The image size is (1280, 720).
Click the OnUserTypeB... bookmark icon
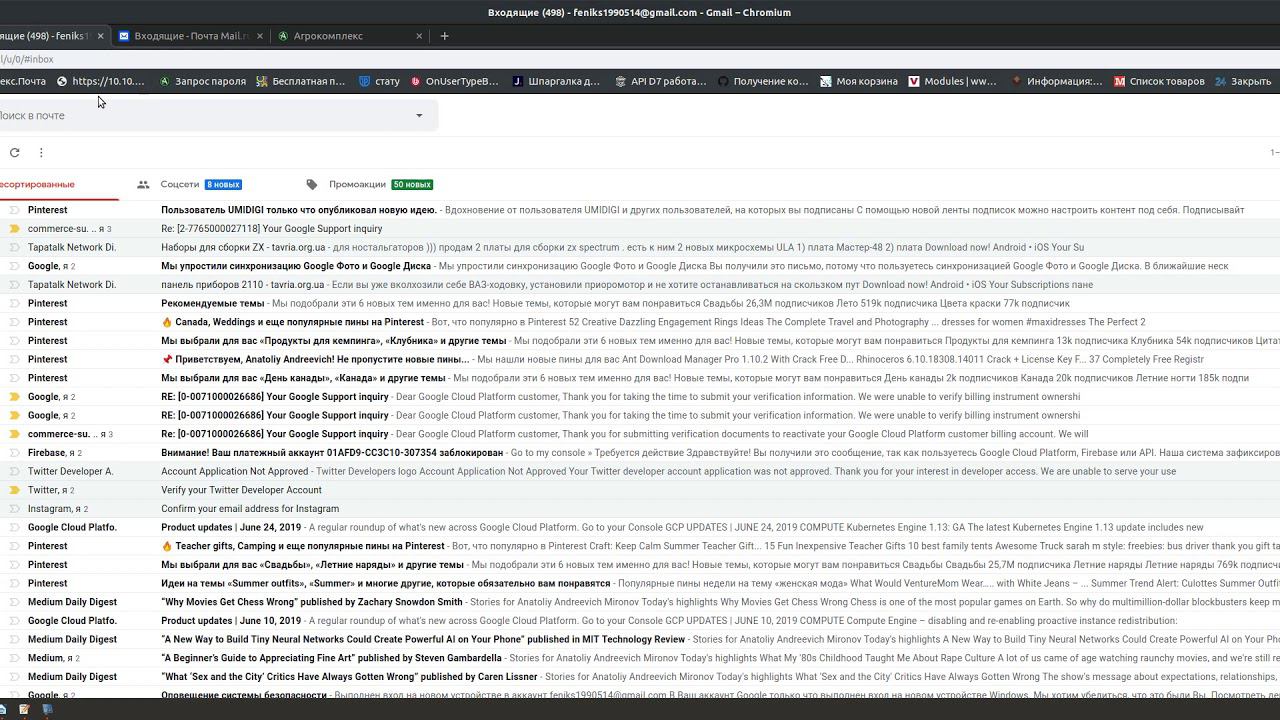click(x=416, y=82)
